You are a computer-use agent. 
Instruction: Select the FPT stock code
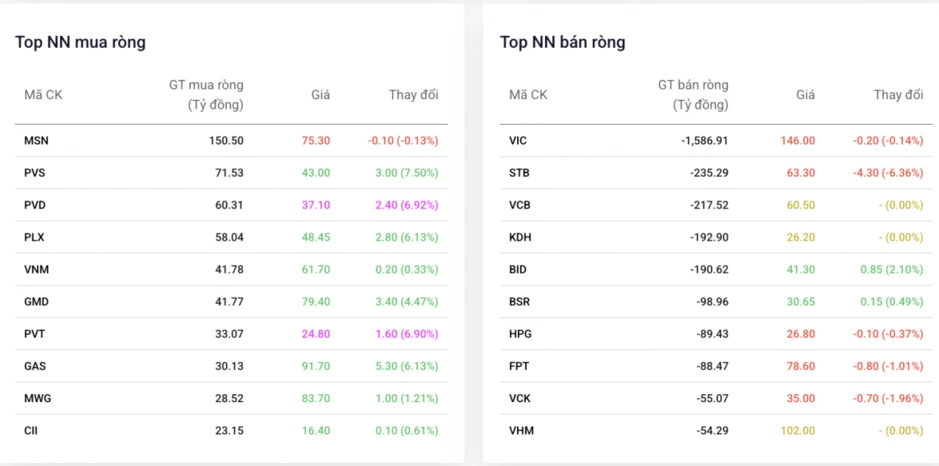click(x=519, y=366)
